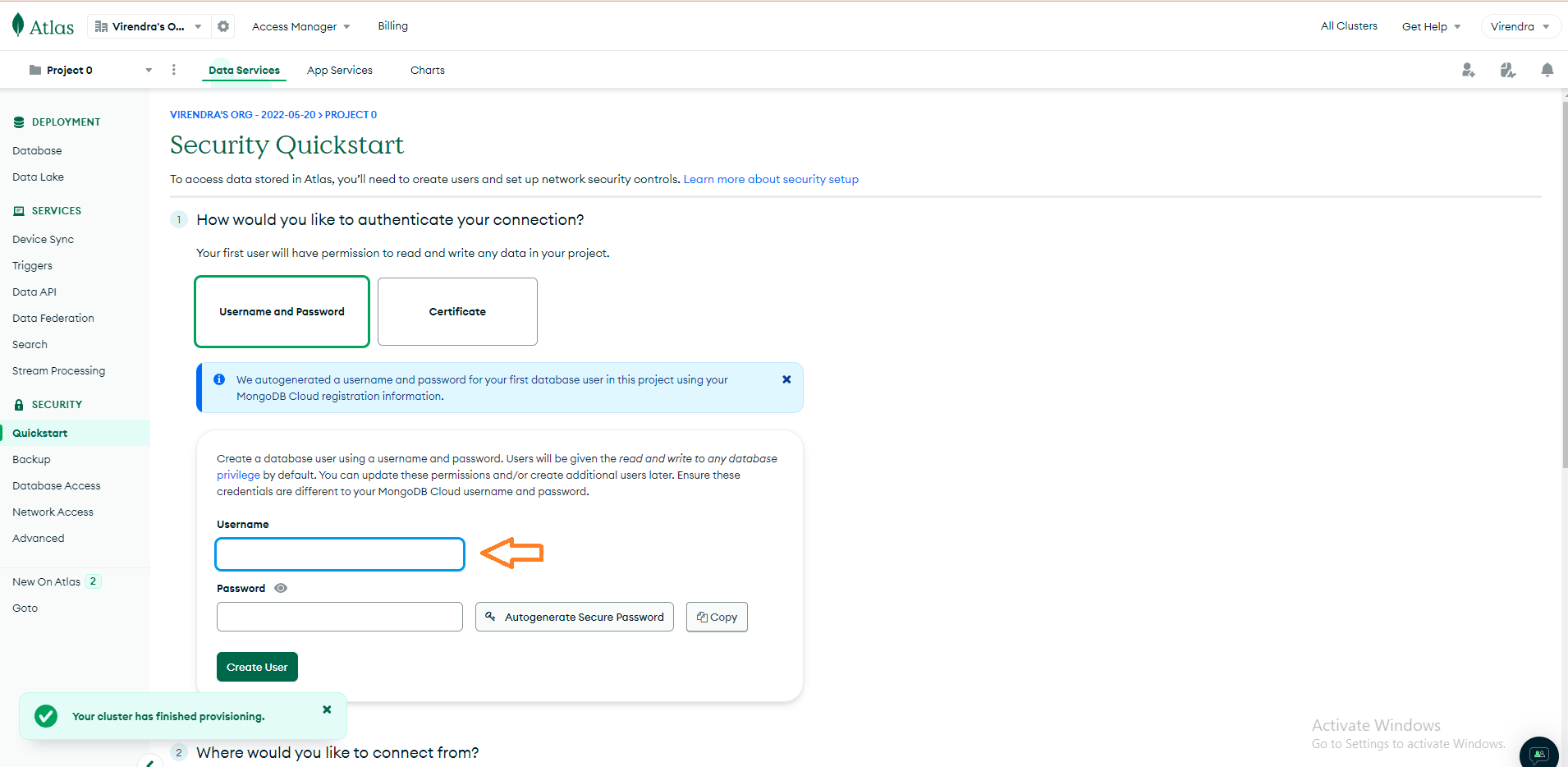Click the info icon in the blue banner
Image resolution: width=1568 pixels, height=767 pixels.
click(218, 379)
